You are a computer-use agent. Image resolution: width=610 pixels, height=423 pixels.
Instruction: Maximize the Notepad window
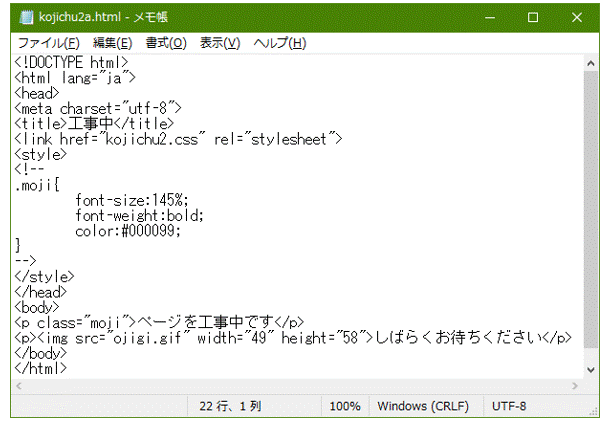(533, 18)
